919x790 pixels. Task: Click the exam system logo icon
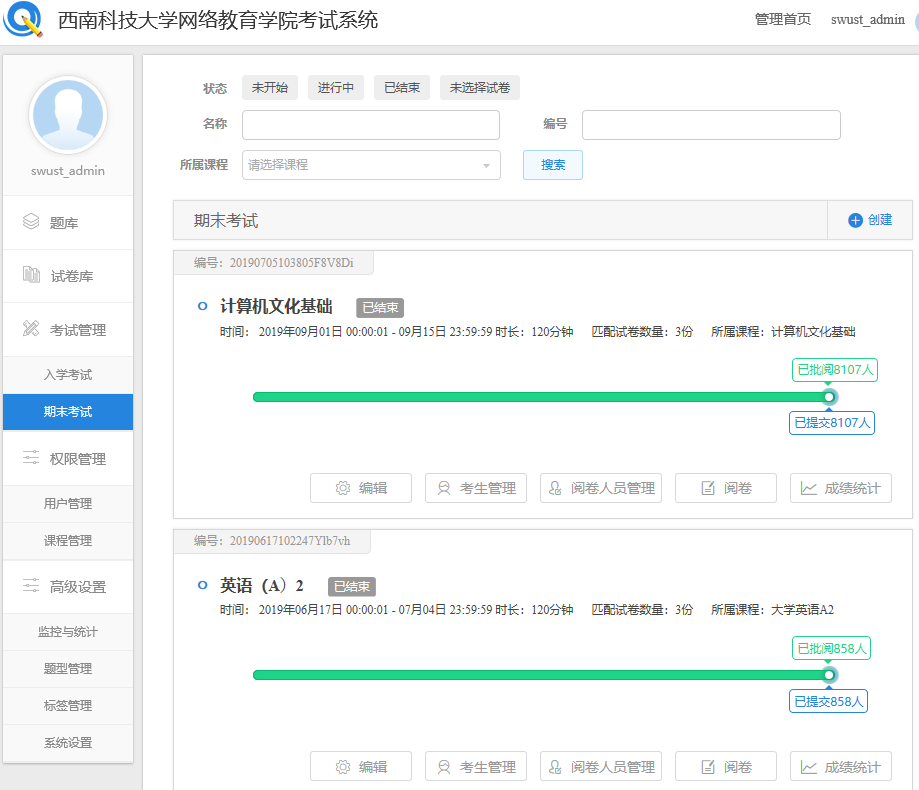pos(24,21)
